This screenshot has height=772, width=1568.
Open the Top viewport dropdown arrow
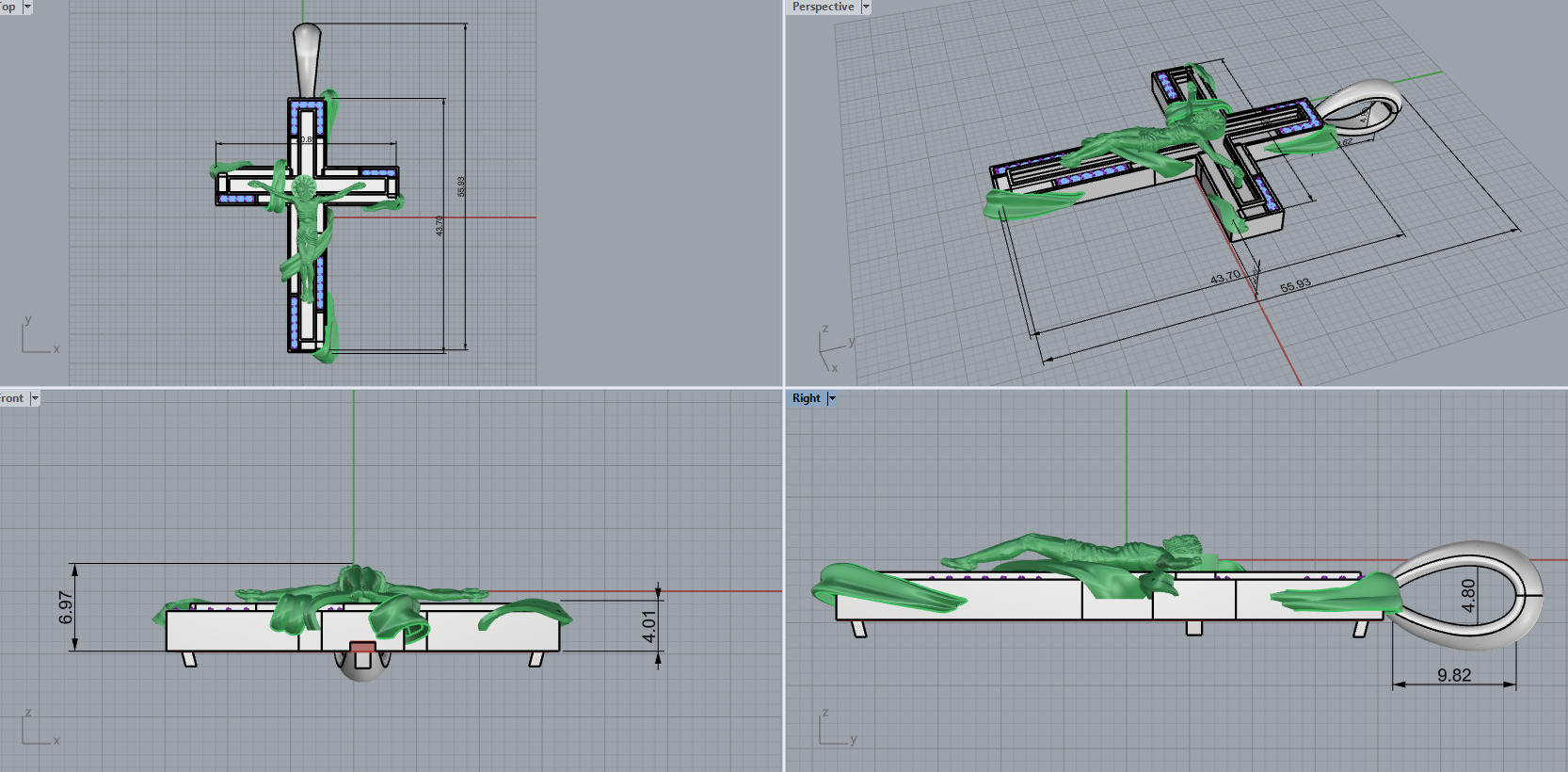click(27, 7)
